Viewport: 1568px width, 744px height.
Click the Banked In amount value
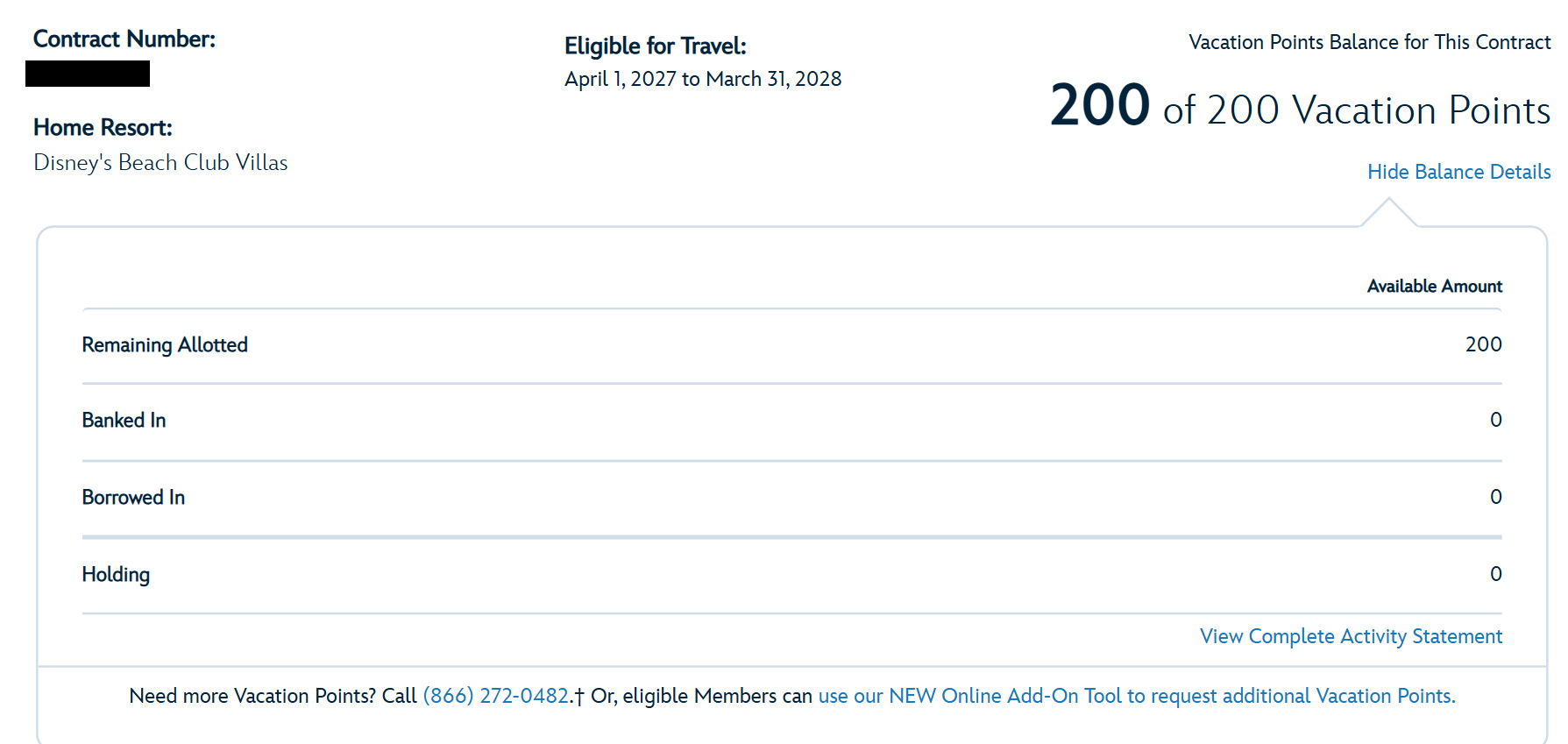[1495, 421]
